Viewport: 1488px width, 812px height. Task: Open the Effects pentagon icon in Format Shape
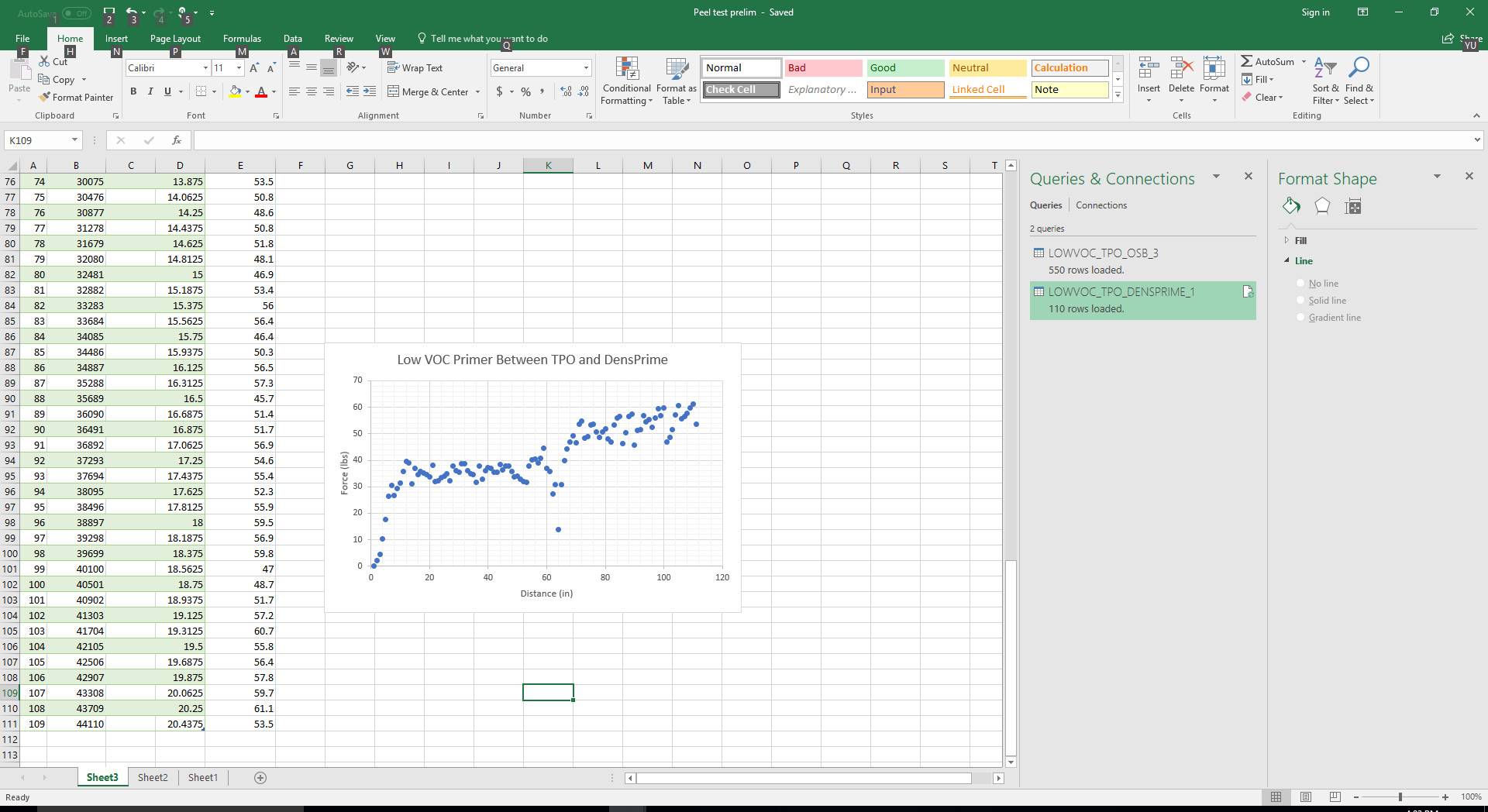1322,206
